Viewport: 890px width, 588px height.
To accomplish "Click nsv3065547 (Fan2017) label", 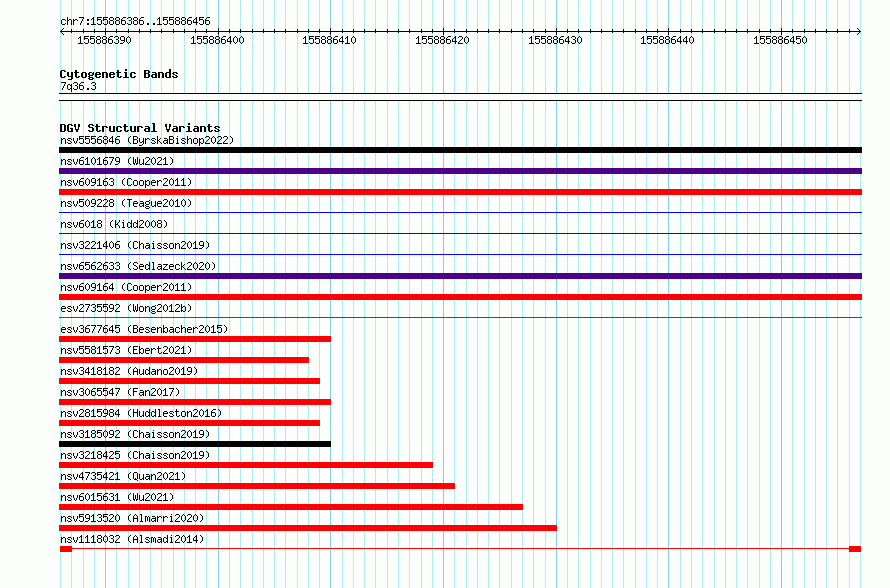I will [x=120, y=392].
